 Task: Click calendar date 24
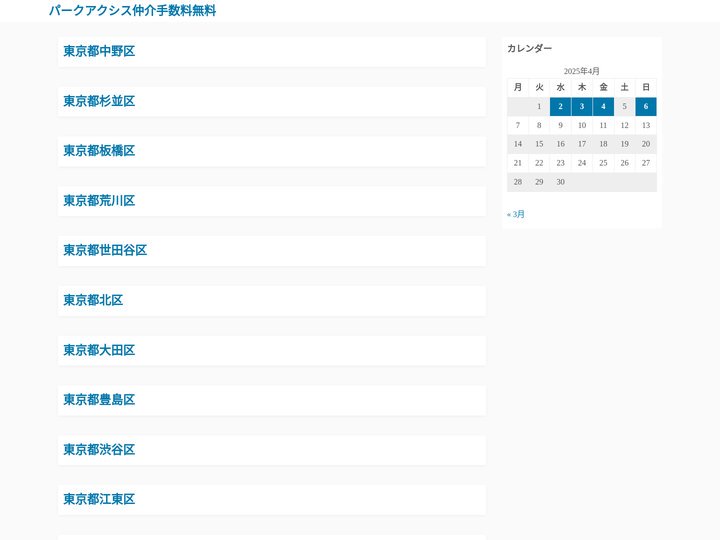582,163
